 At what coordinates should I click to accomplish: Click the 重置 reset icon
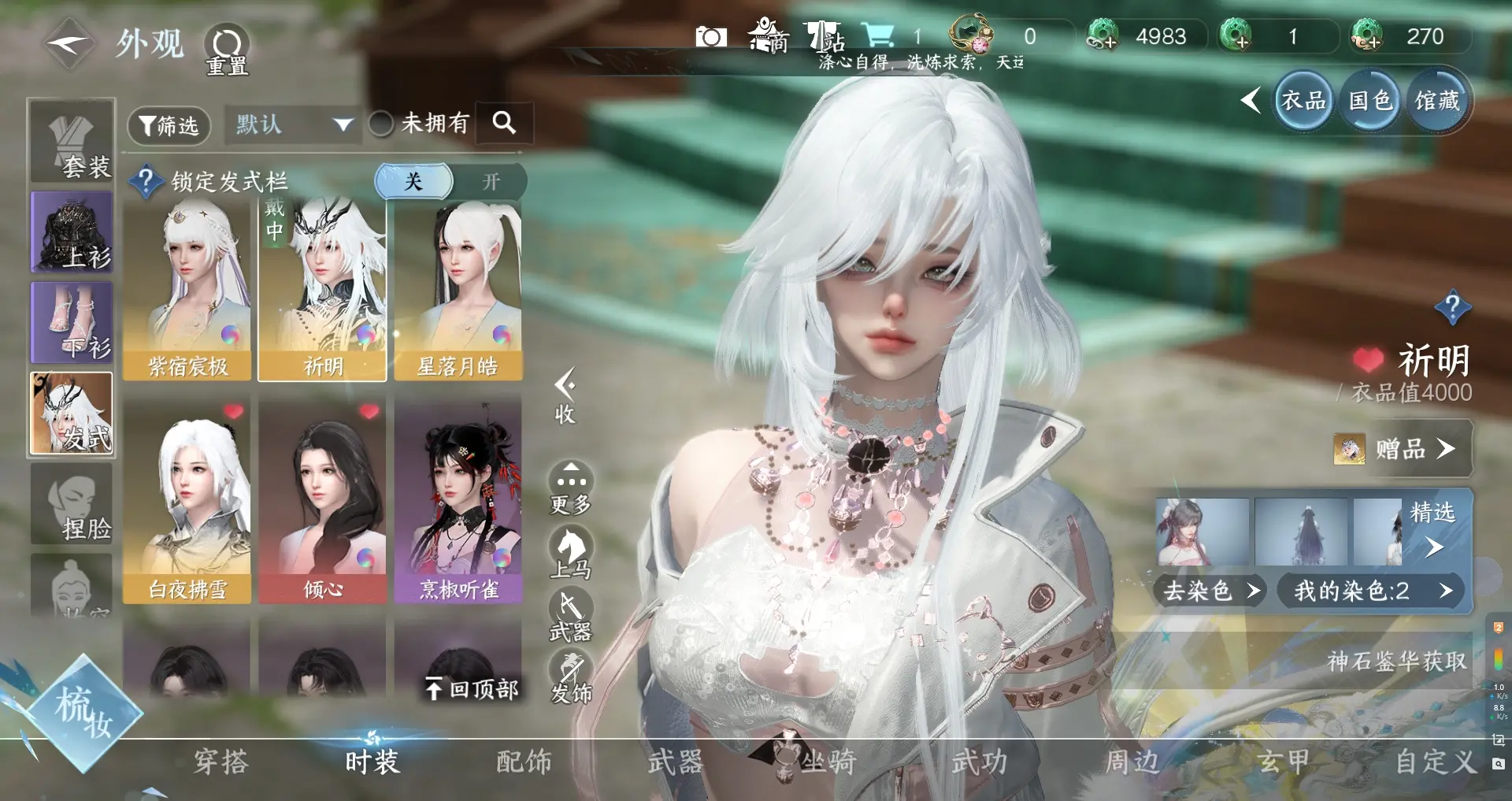click(227, 49)
